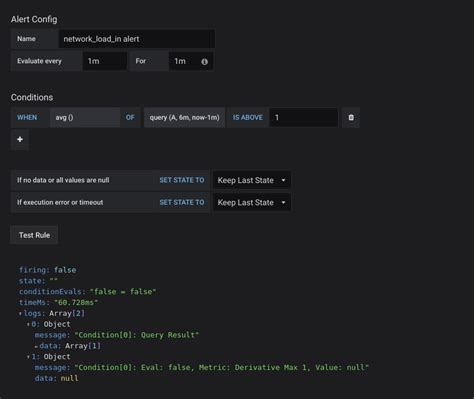Collapse the 1: Object tree node
474x399 pixels.
point(28,357)
